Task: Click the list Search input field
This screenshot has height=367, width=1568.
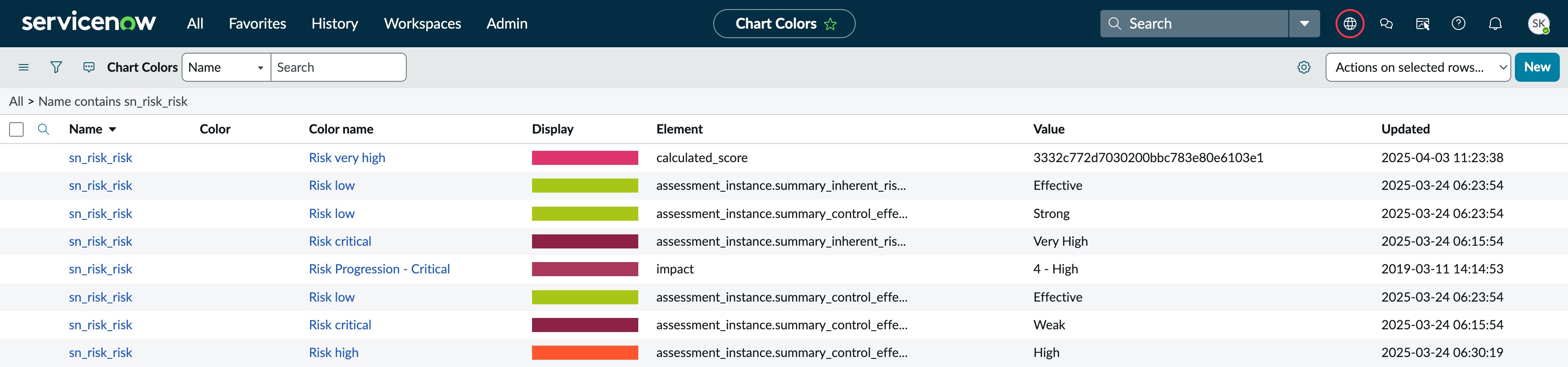Action: pyautogui.click(x=339, y=67)
